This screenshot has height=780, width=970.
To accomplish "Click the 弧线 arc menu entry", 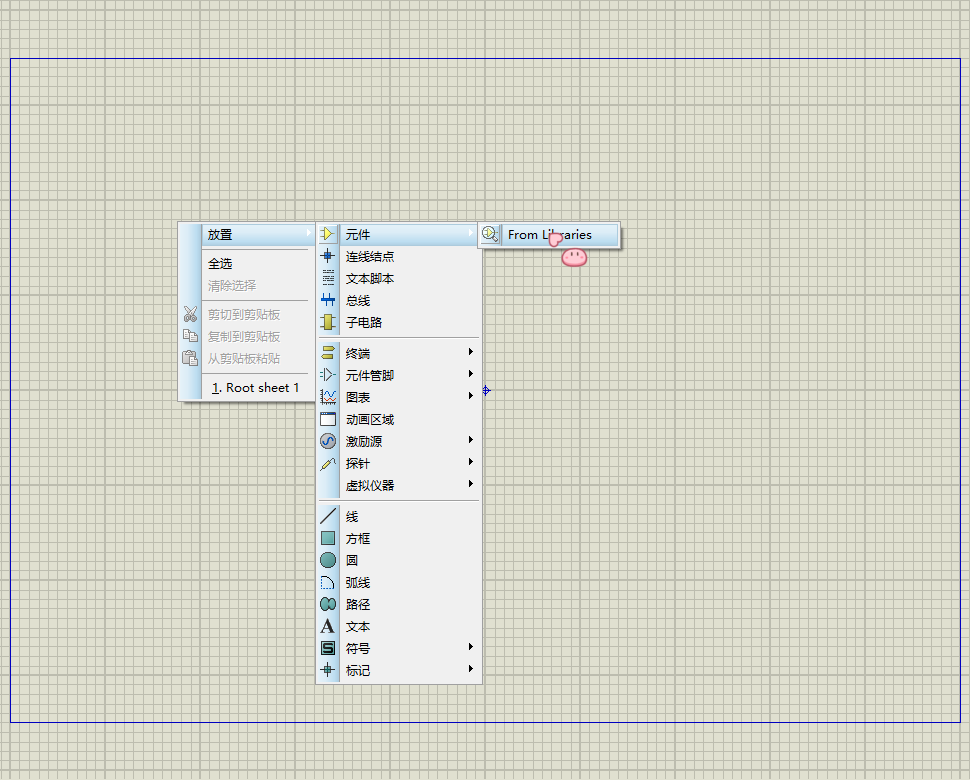I will (x=358, y=582).
